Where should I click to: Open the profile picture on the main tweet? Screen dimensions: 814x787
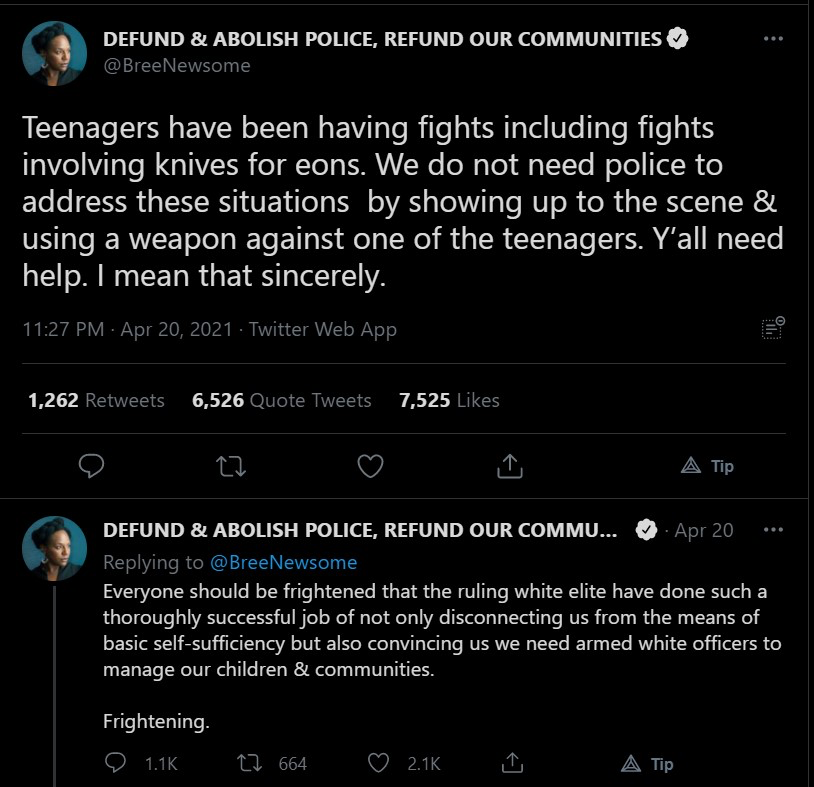[54, 53]
